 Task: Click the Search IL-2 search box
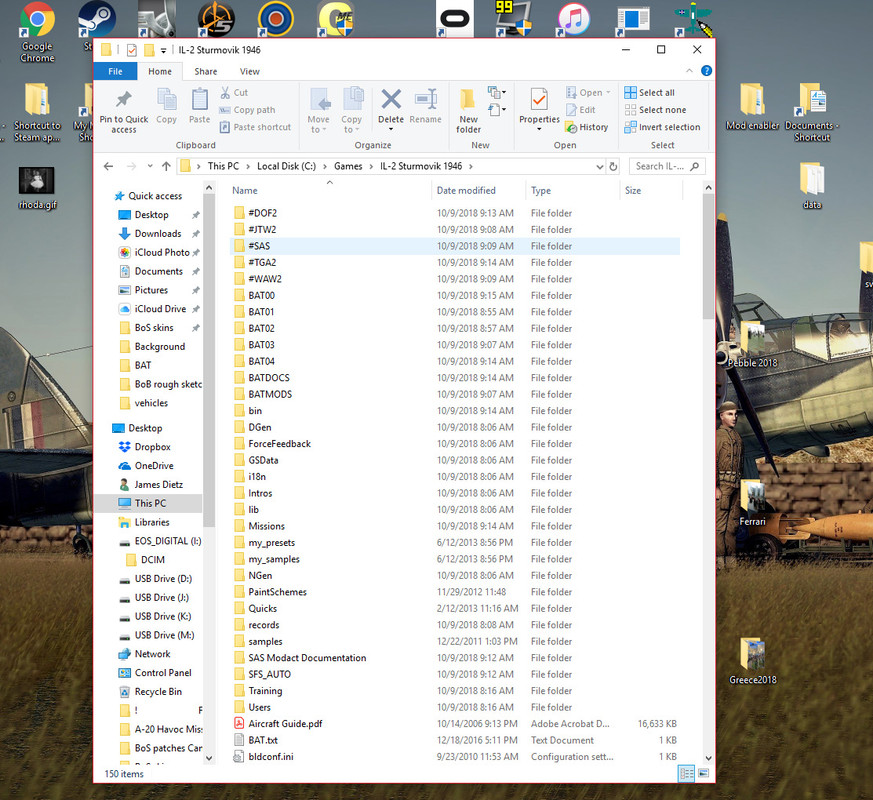pyautogui.click(x=667, y=166)
